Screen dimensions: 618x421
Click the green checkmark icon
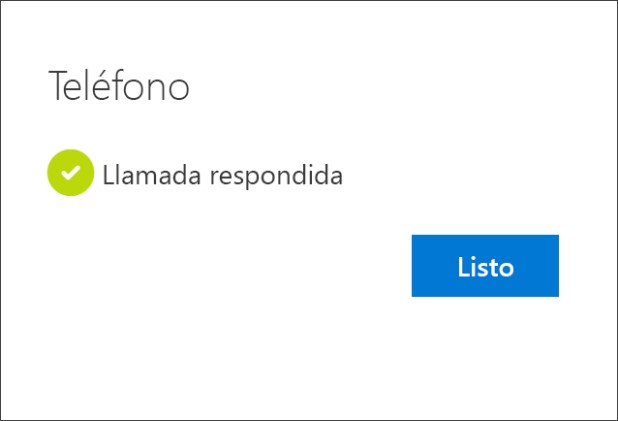tap(70, 175)
